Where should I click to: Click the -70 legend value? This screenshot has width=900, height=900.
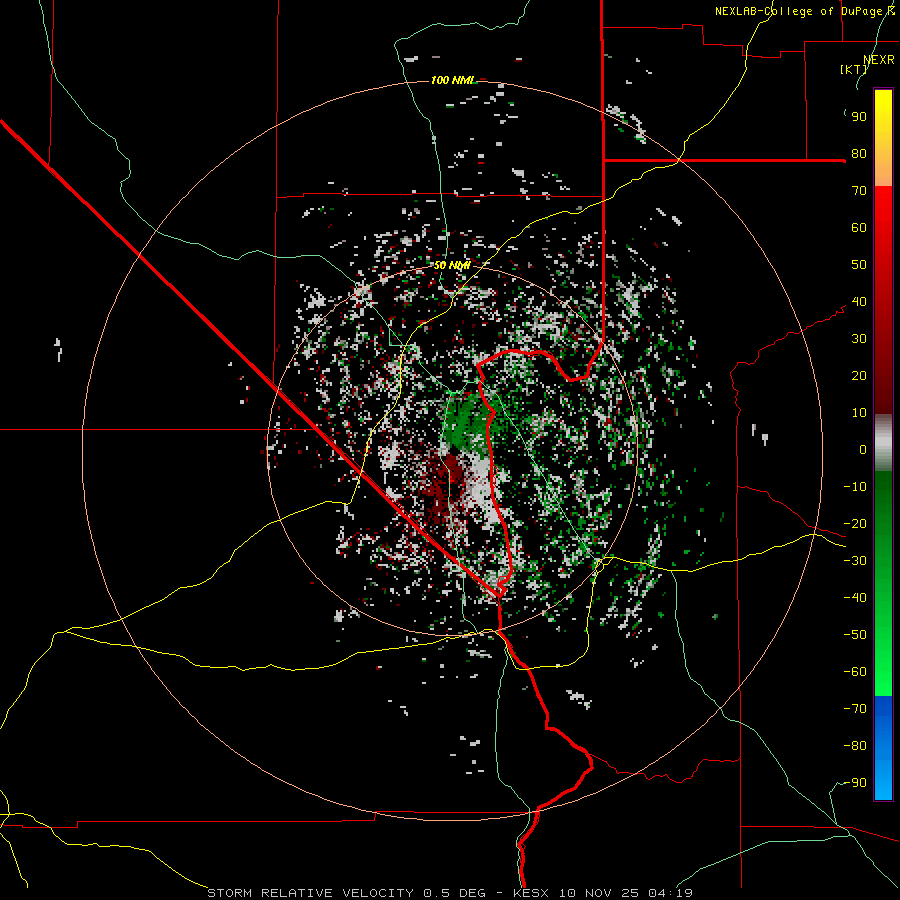point(855,709)
